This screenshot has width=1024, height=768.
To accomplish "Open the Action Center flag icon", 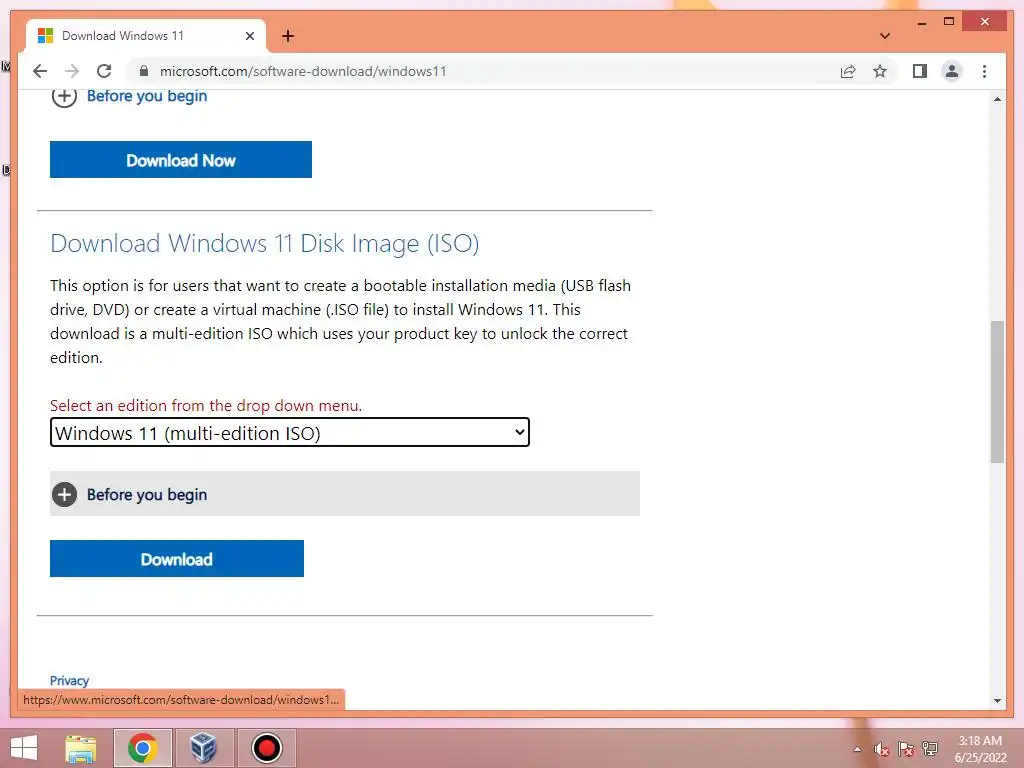I will point(905,750).
